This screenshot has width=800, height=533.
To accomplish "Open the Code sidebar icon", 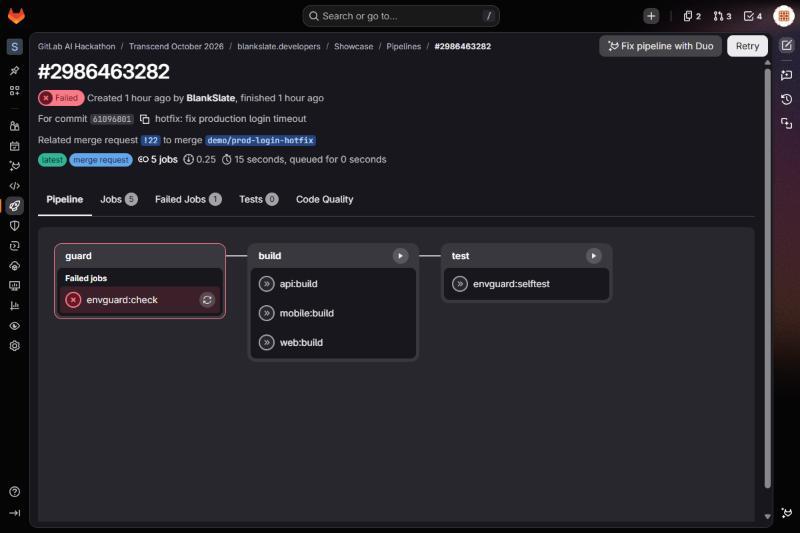I will 14,186.
